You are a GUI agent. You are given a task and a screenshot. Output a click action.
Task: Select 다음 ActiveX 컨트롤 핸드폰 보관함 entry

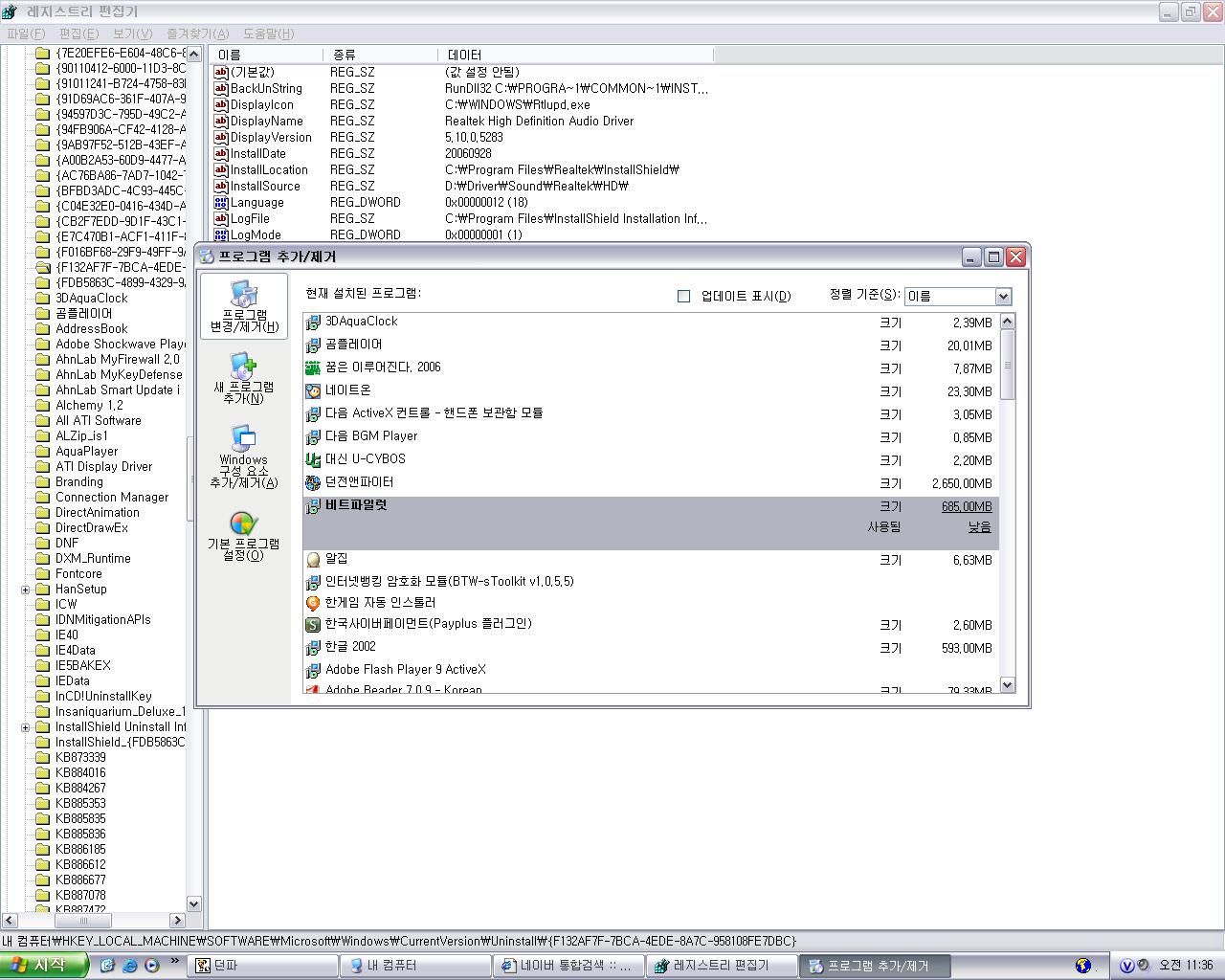click(434, 413)
